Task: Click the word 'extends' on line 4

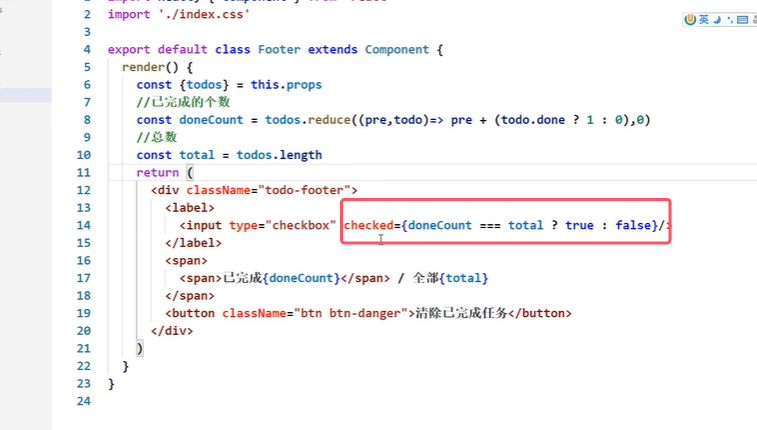Action: (333, 50)
